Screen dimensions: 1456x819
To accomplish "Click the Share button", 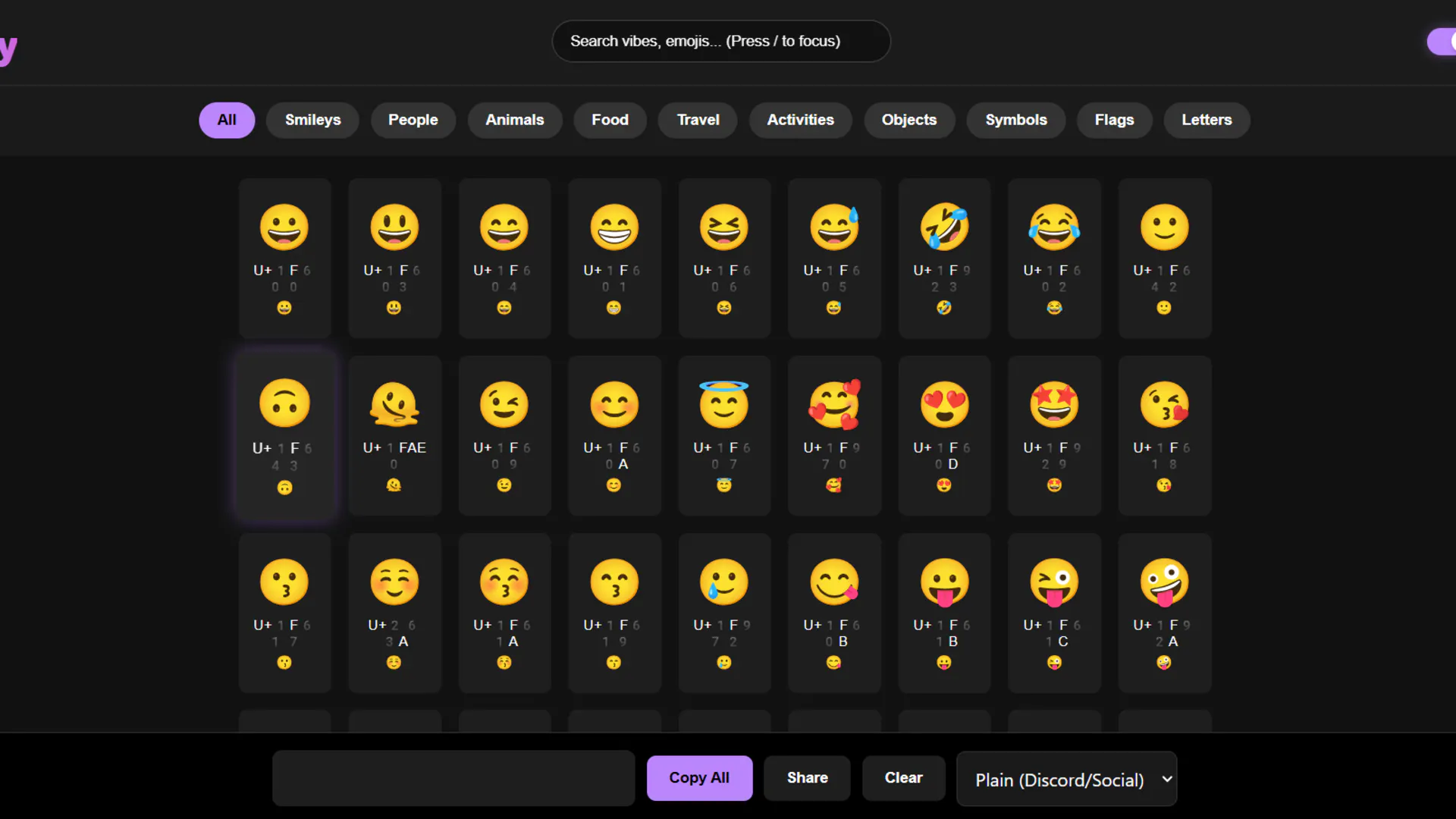I will (x=807, y=778).
